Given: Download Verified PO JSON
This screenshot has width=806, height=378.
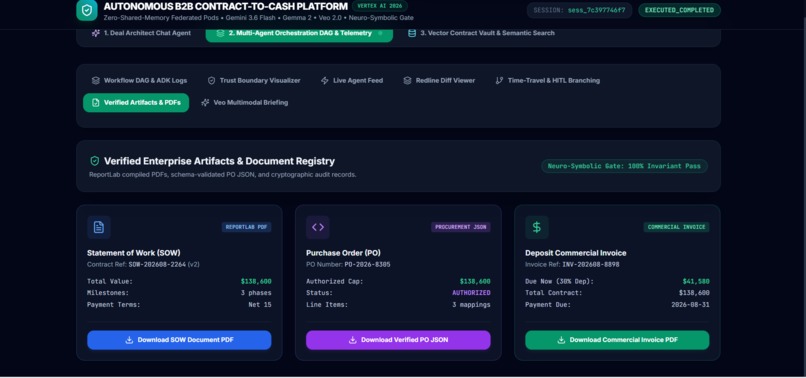Looking at the screenshot, I should (x=398, y=340).
